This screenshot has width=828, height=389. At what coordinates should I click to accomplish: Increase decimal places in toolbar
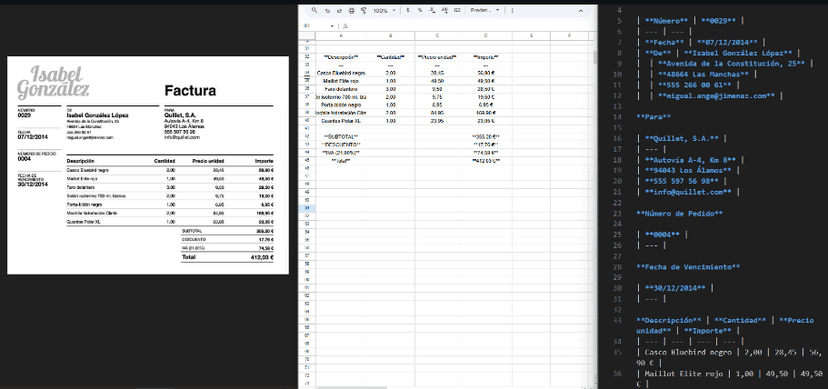click(445, 11)
